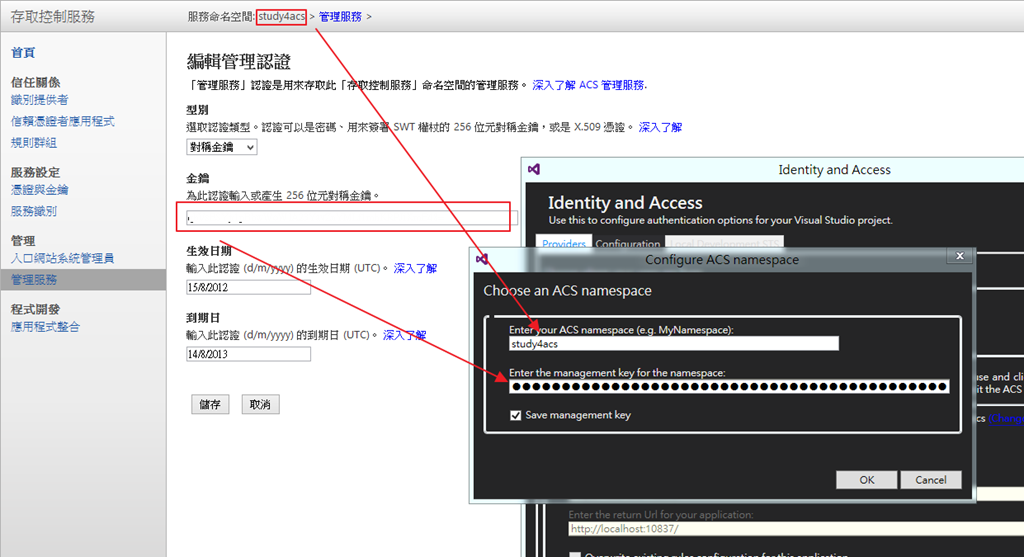Switch to the Providers tab
Viewport: 1024px width, 557px height.
[563, 243]
